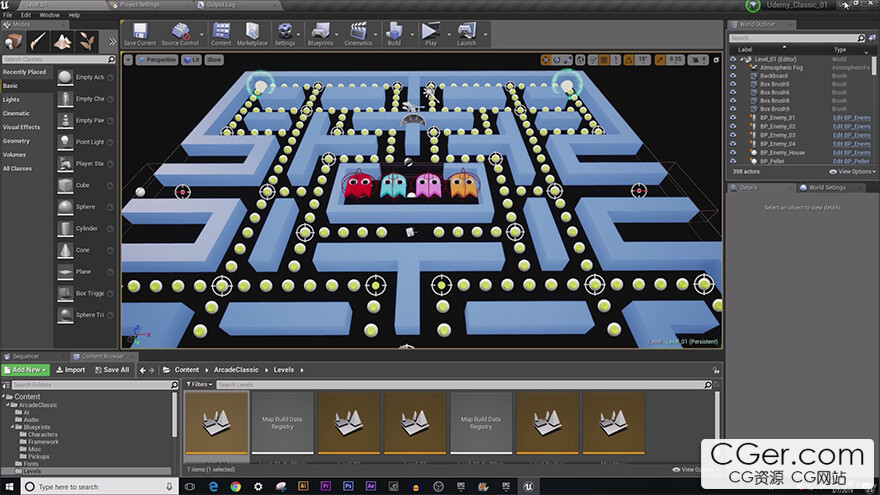Expand additional Modes with the chevron
The width and height of the screenshot is (880, 495).
pos(112,42)
